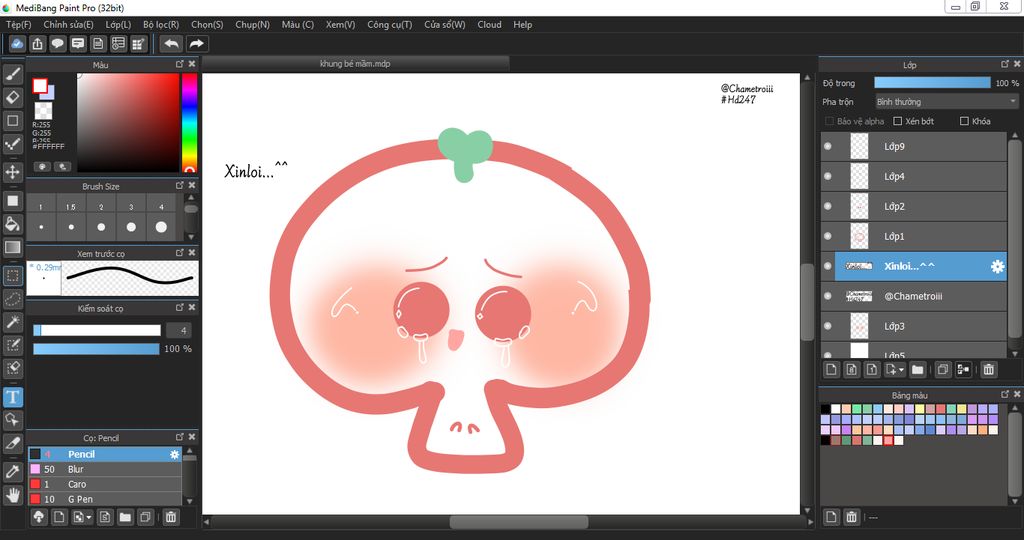
Task: Toggle visibility of @Chametroiii layer
Action: [x=827, y=296]
